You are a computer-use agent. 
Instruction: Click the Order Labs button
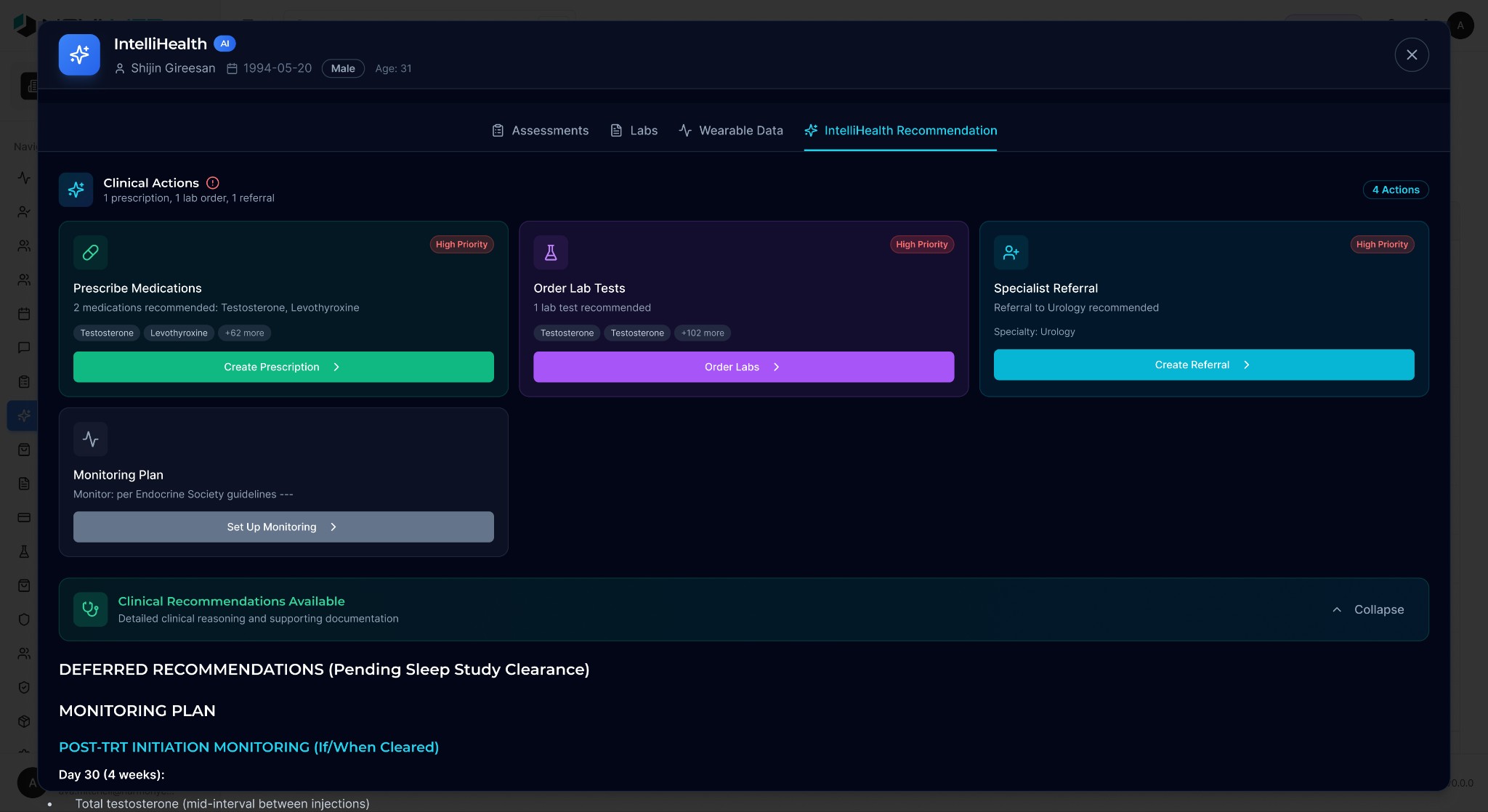(x=743, y=368)
